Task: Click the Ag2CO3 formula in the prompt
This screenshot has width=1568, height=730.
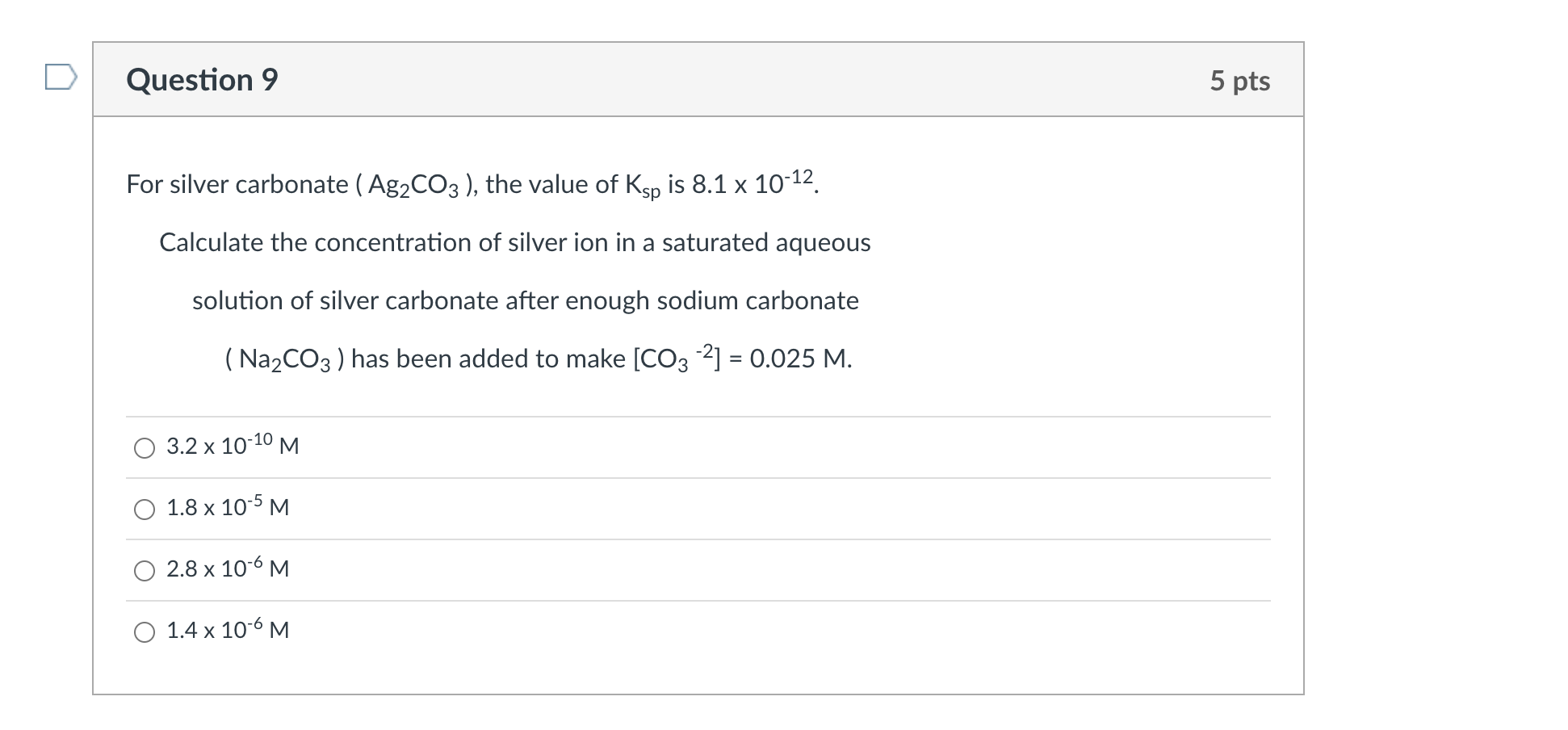Action: [x=413, y=186]
